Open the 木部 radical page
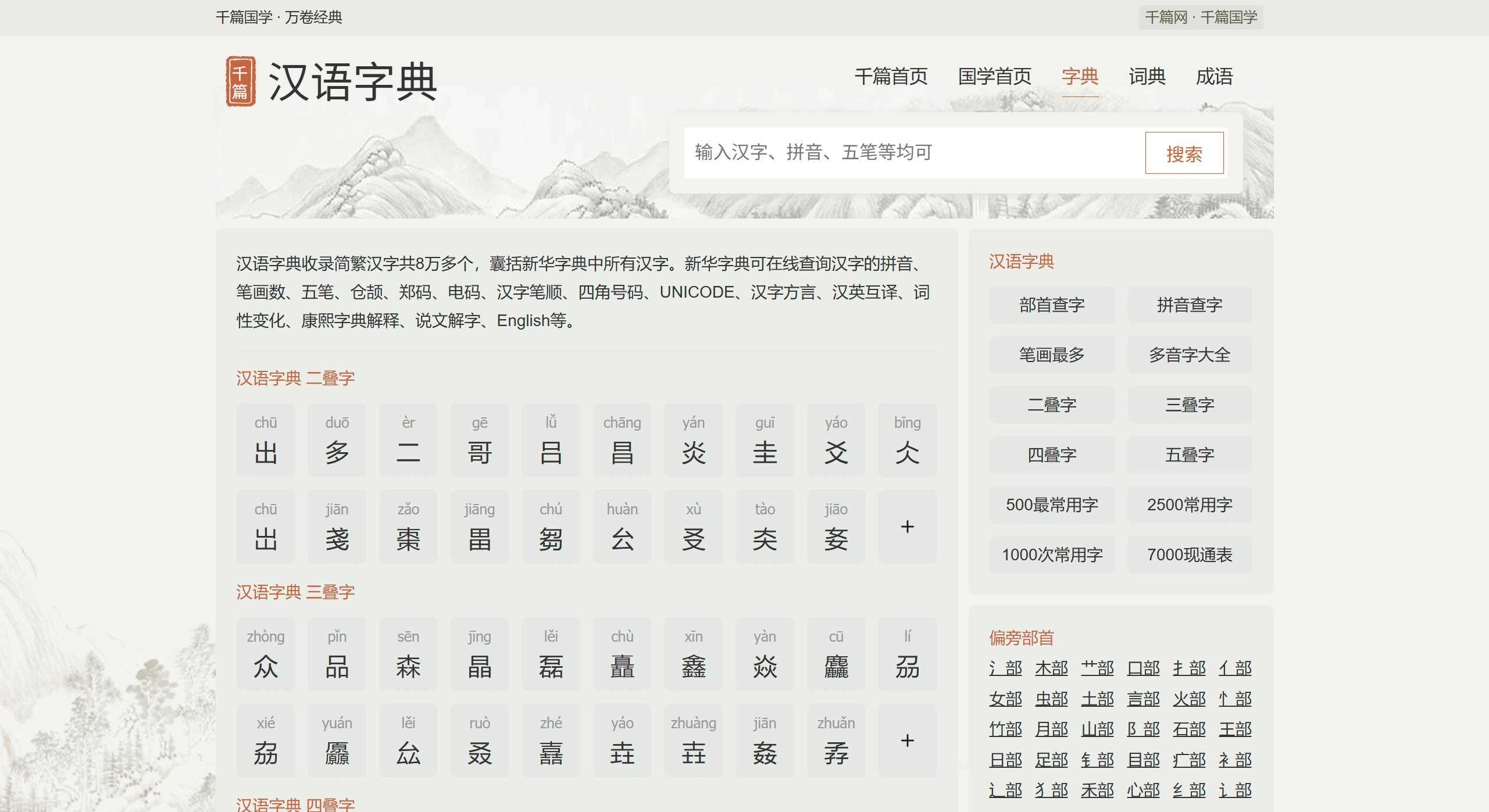Image resolution: width=1489 pixels, height=812 pixels. click(1052, 668)
